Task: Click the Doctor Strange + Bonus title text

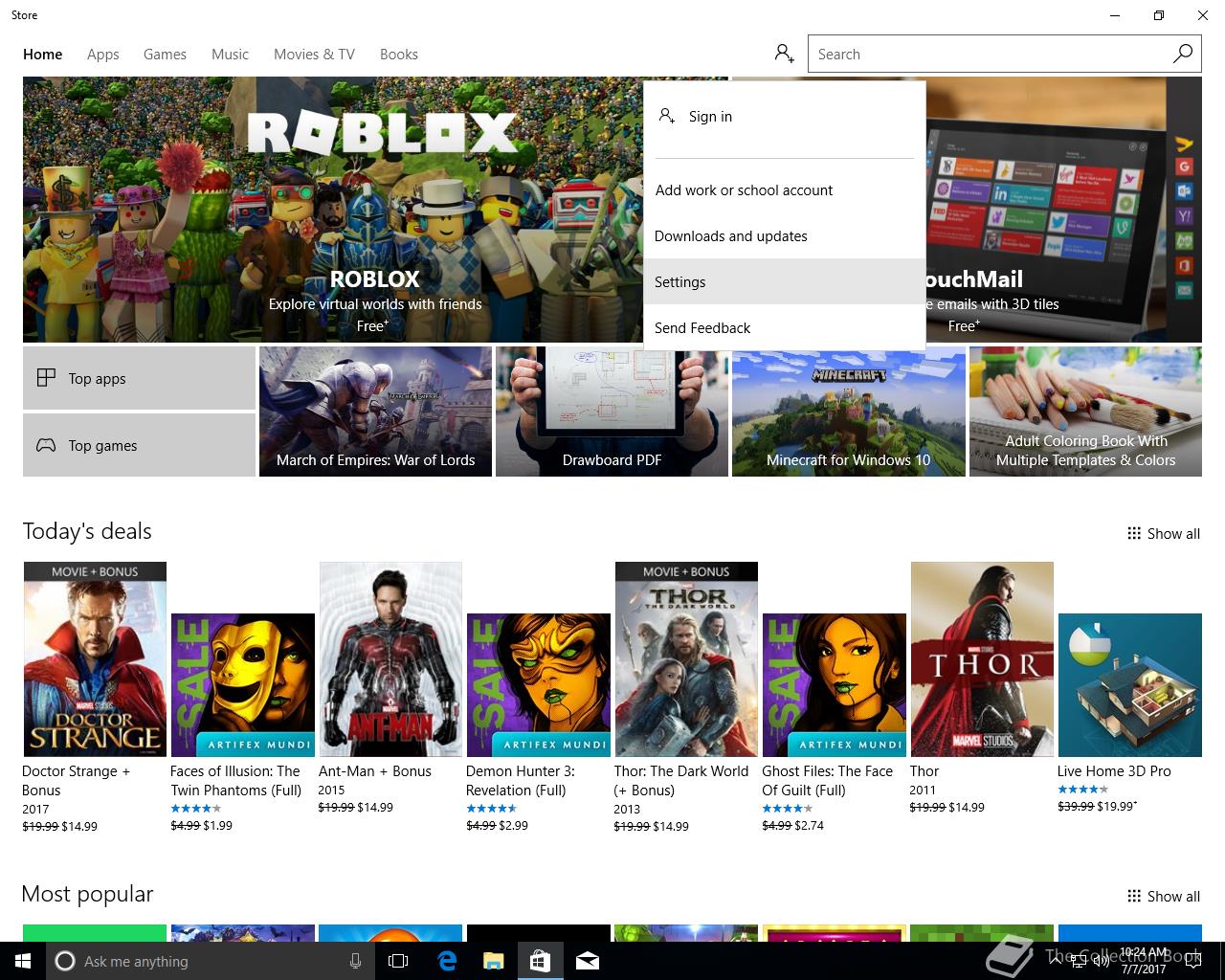Action: 77,780
